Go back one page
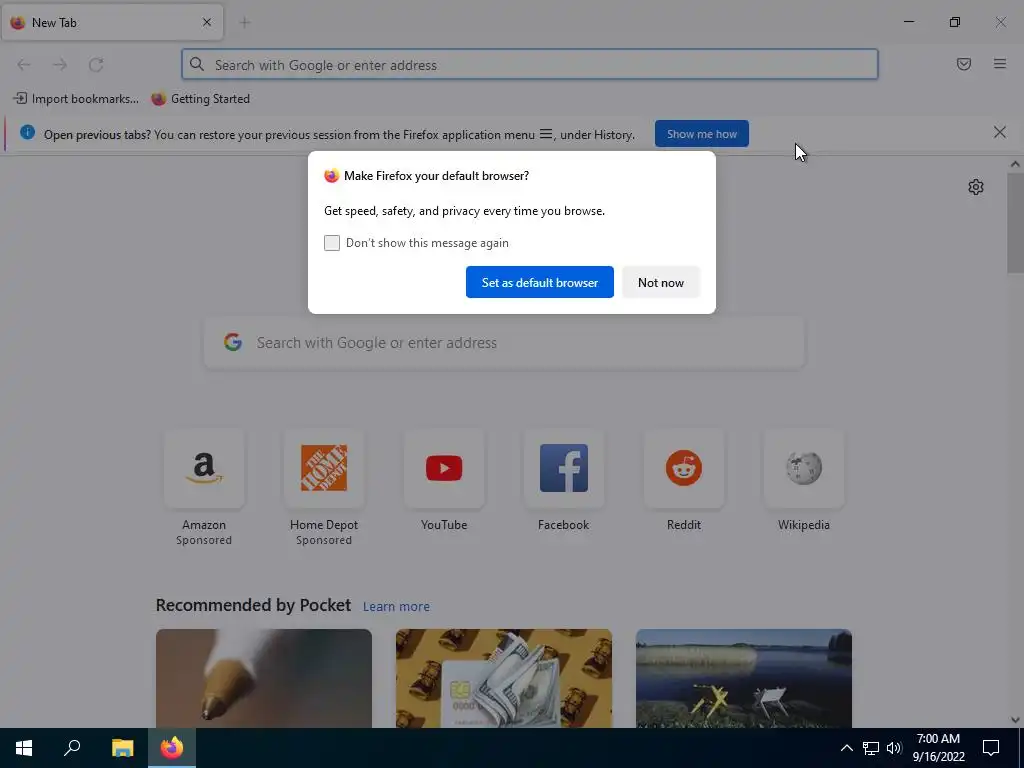The width and height of the screenshot is (1024, 768). (24, 65)
